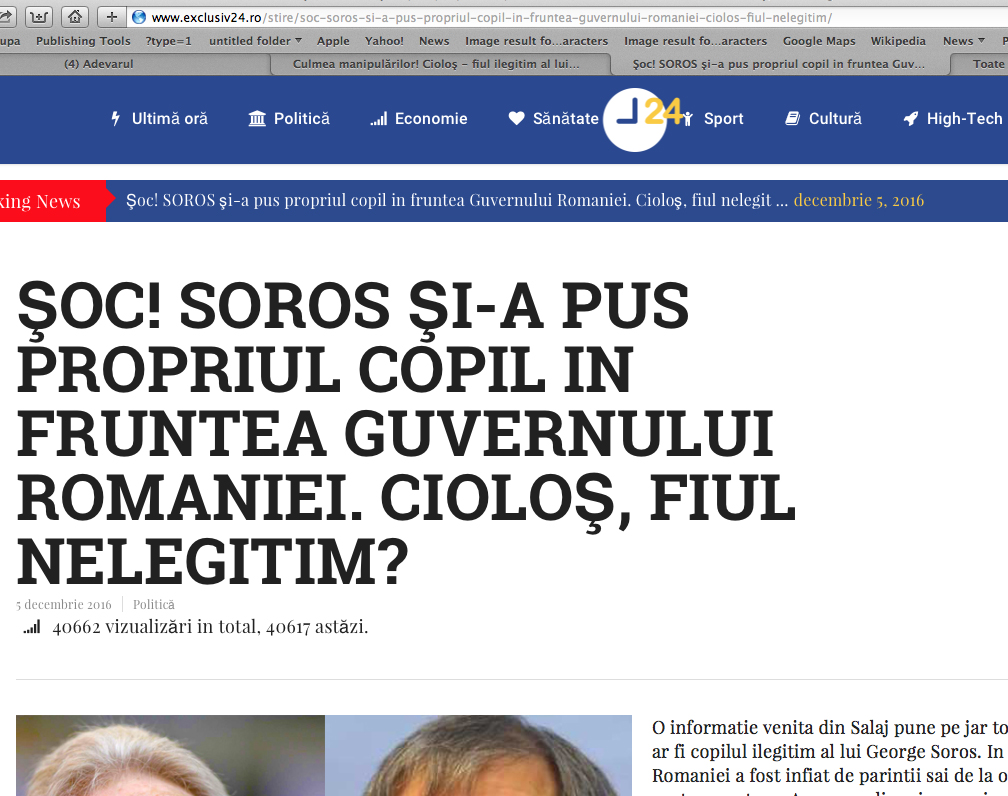Open the News bookmark next to Yahoo!
Screen dimensions: 1008x796
[x=434, y=41]
